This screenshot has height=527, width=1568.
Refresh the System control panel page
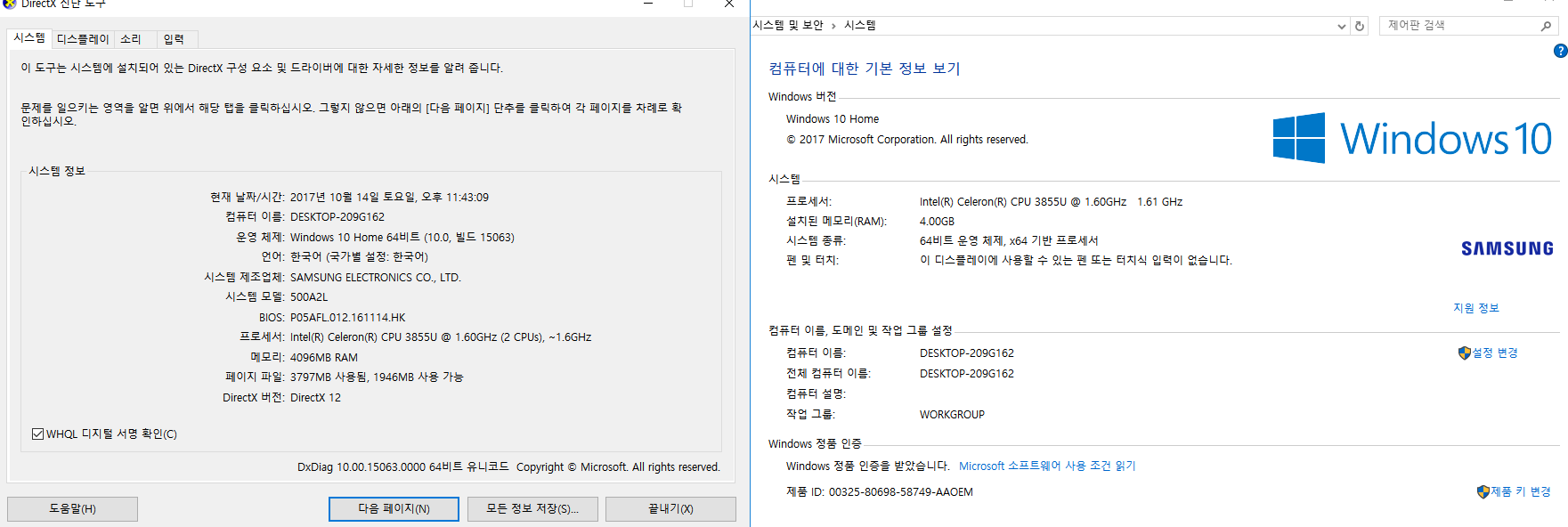[x=1360, y=26]
